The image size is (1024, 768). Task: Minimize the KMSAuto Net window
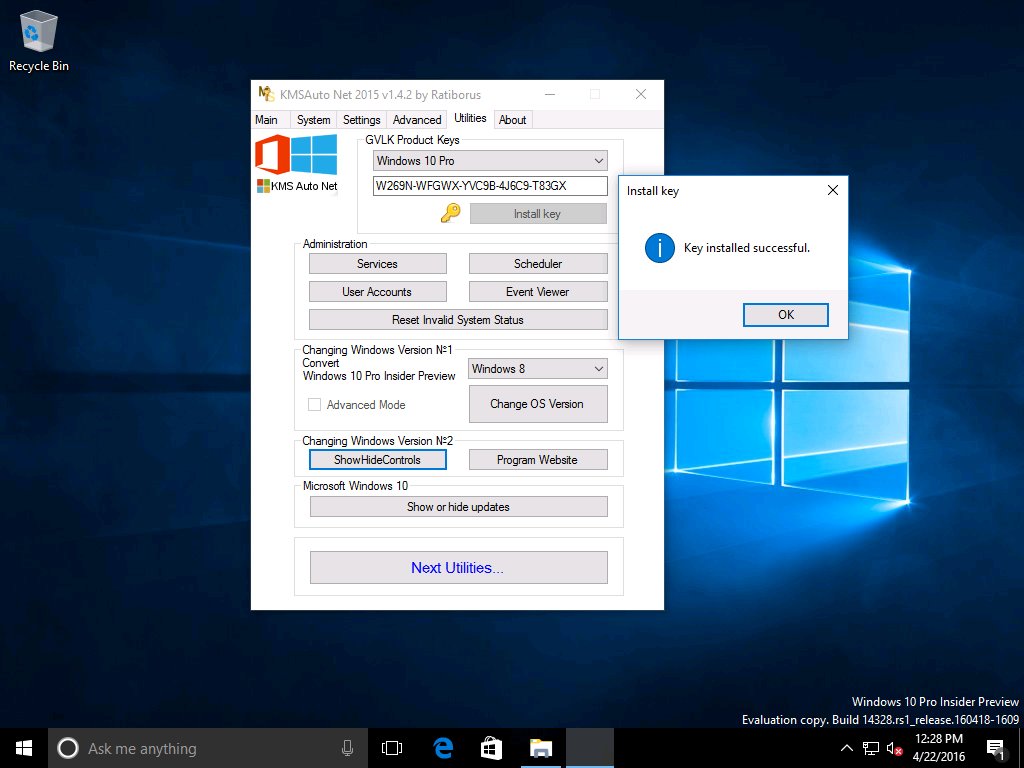pos(550,95)
